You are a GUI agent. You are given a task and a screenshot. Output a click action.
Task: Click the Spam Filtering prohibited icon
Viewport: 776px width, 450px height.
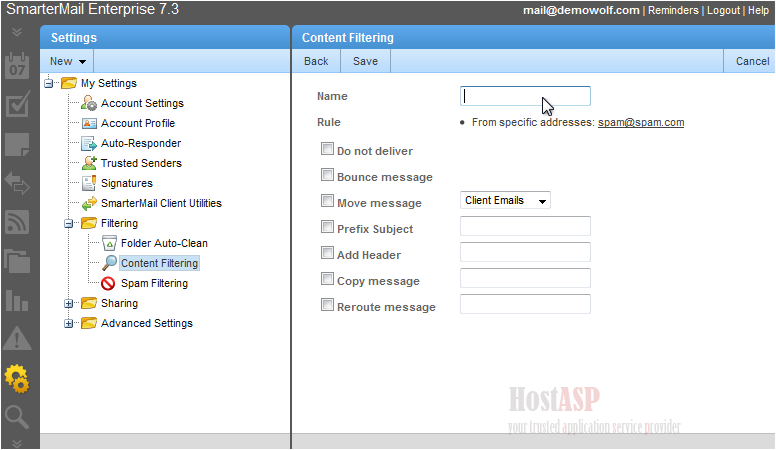coord(108,283)
